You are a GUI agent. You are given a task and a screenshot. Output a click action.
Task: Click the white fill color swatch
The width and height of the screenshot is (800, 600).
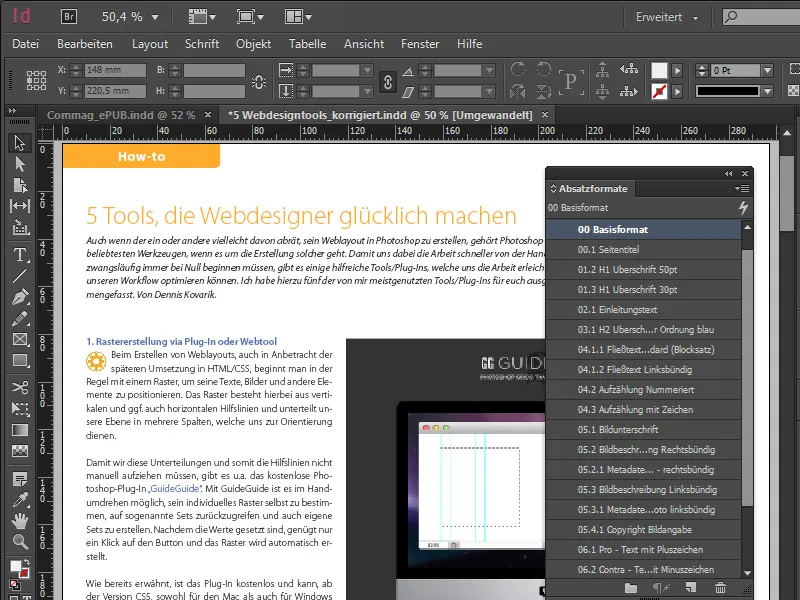click(x=659, y=70)
